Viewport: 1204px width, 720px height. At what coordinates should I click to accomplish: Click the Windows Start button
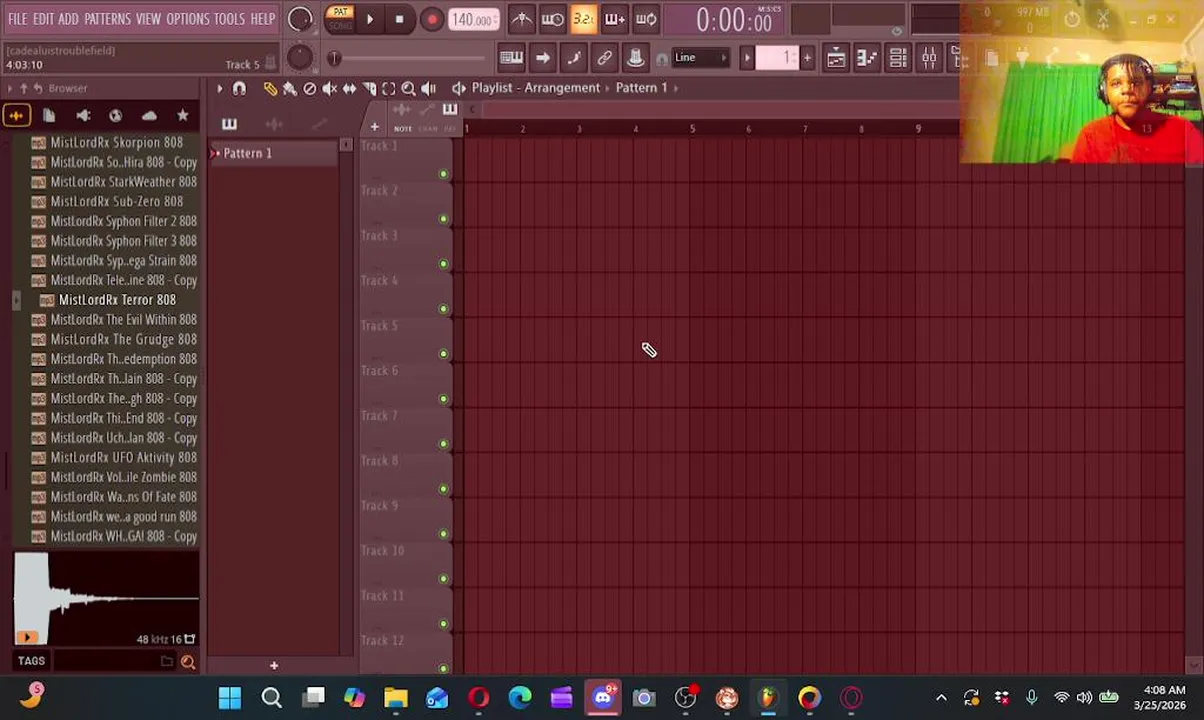pyautogui.click(x=230, y=698)
